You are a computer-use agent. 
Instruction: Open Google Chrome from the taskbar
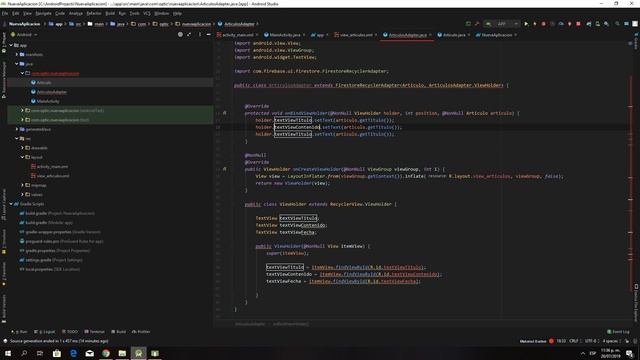click(106, 353)
